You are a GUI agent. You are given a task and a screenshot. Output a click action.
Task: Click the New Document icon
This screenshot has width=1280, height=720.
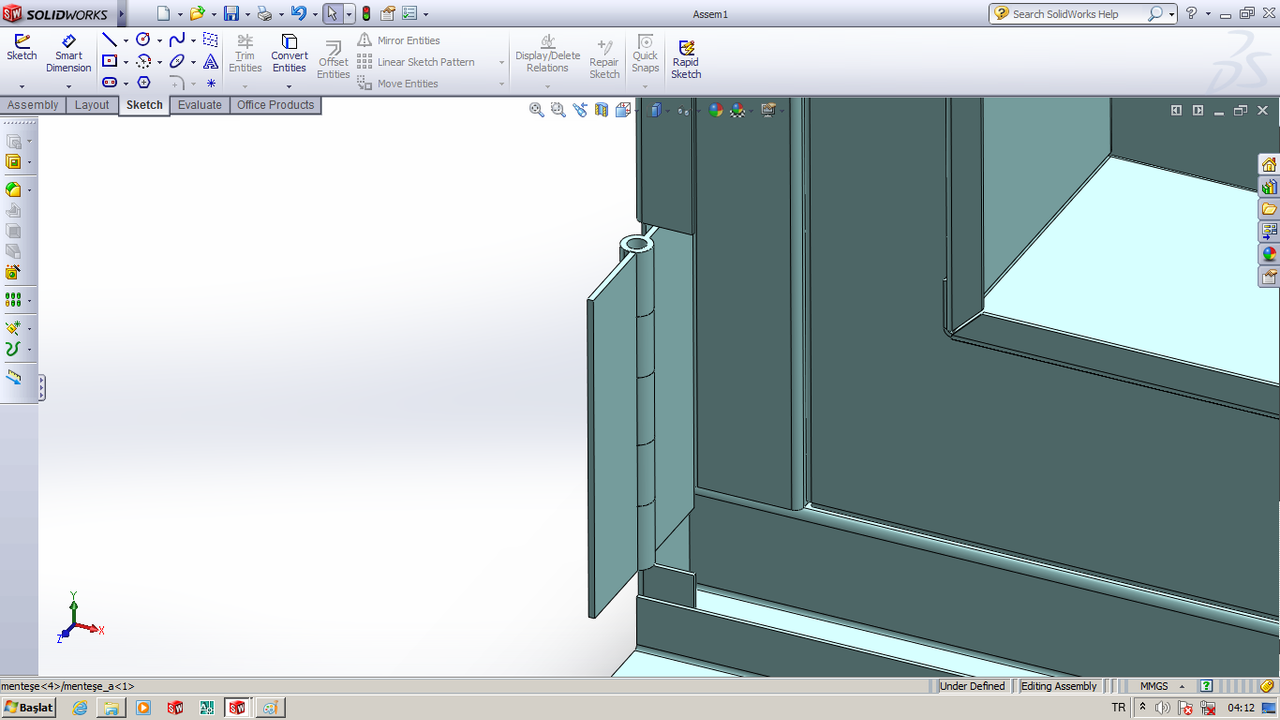click(164, 14)
